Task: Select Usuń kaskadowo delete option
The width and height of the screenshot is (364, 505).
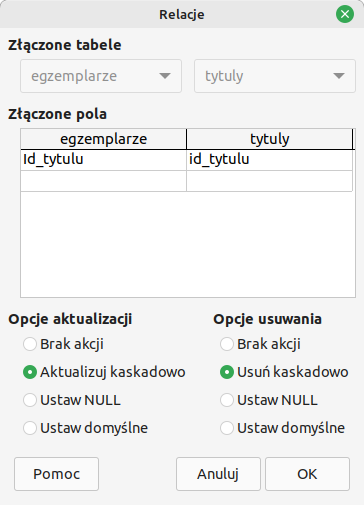Action: (284, 372)
